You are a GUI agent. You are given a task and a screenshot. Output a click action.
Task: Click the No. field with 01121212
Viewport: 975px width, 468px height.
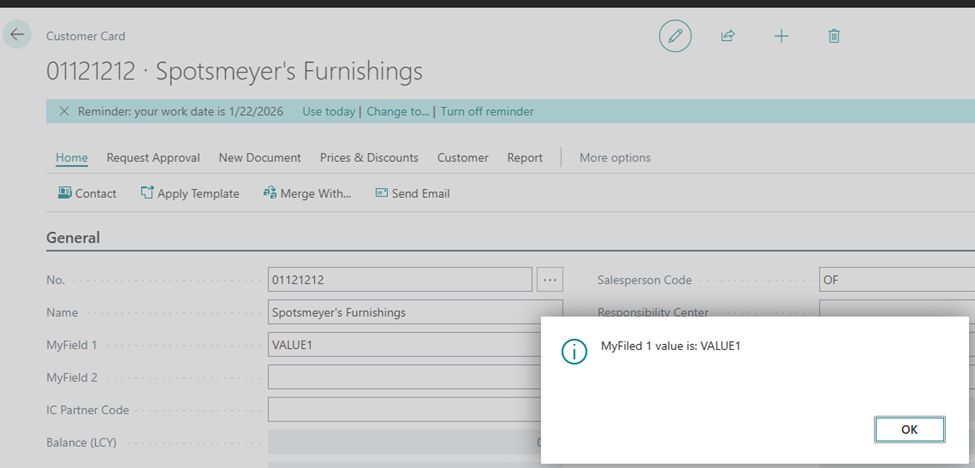(x=400, y=280)
